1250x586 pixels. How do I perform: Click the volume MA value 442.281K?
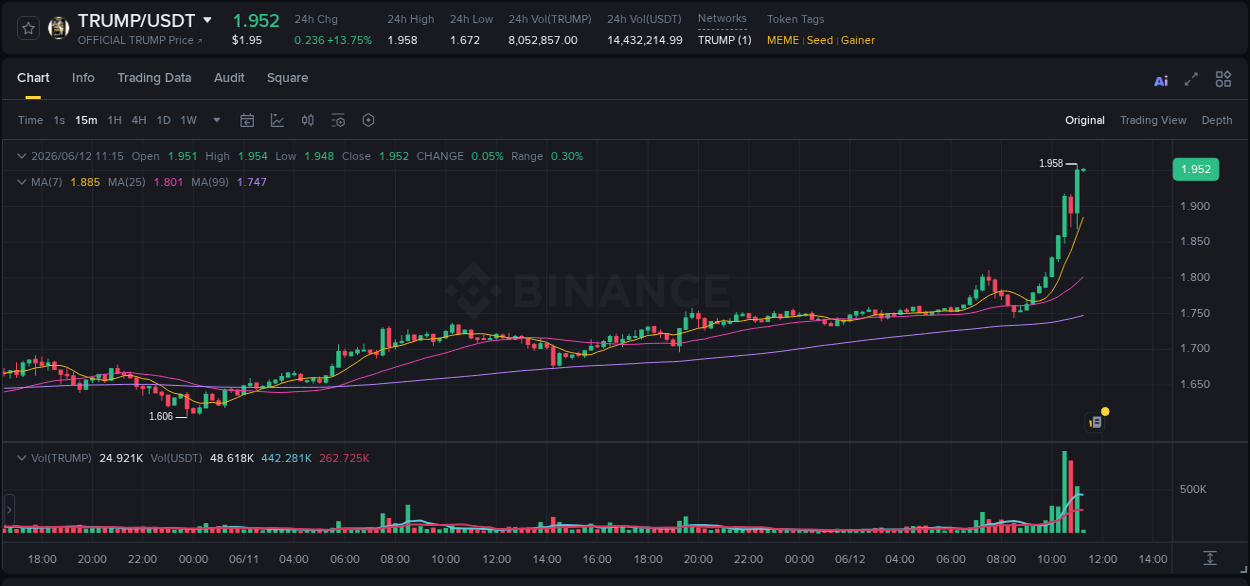tap(286, 458)
